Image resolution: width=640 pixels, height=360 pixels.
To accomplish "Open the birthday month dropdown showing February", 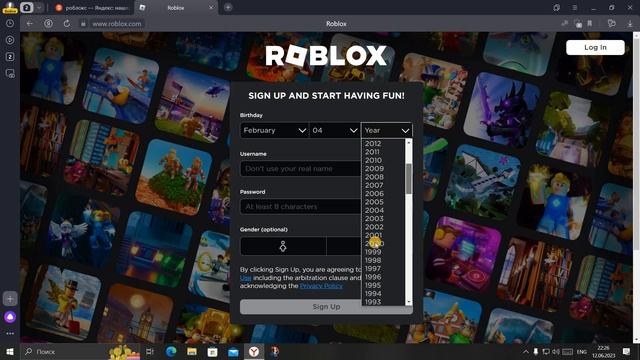I will (274, 130).
